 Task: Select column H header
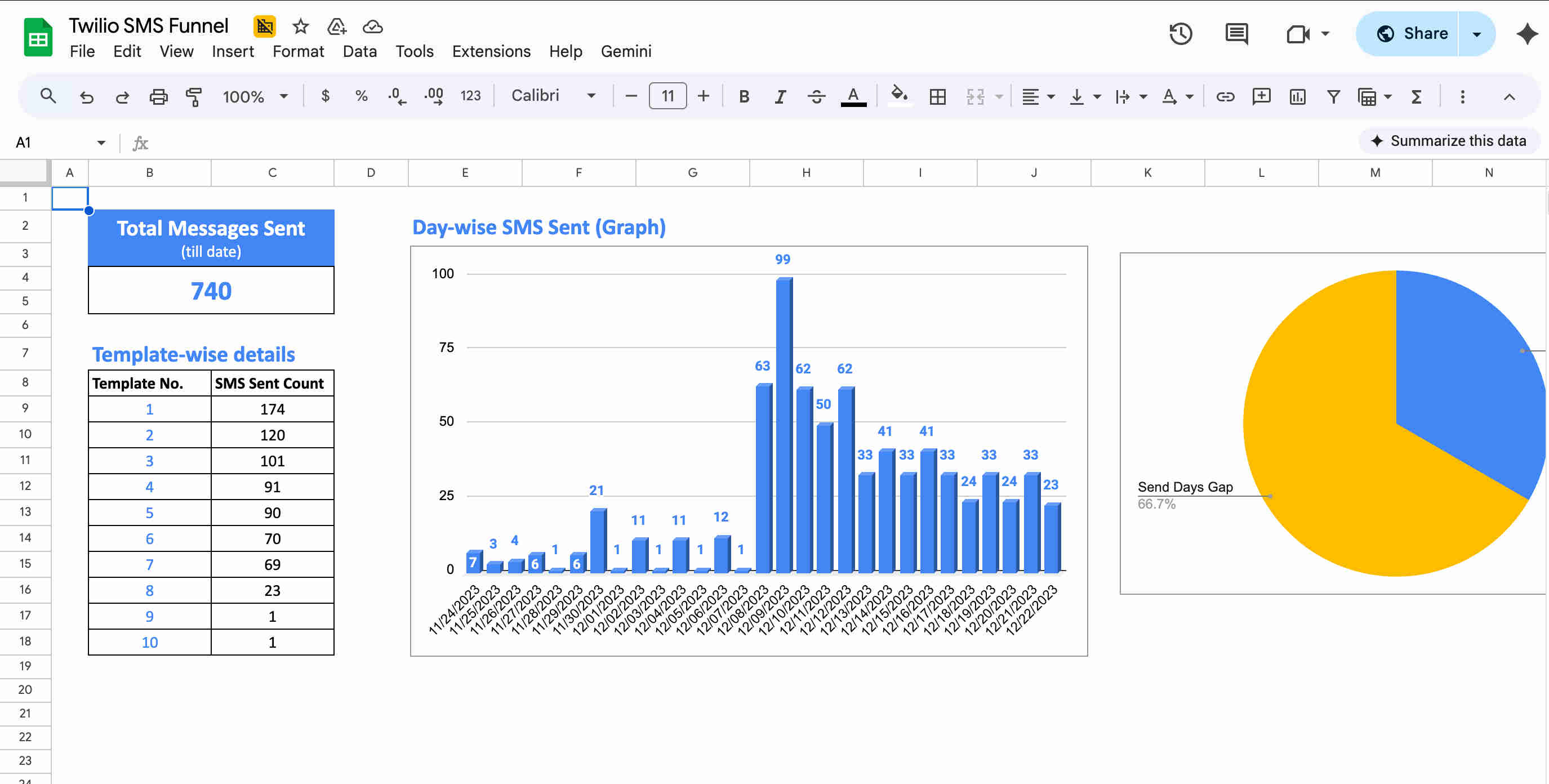coord(806,172)
